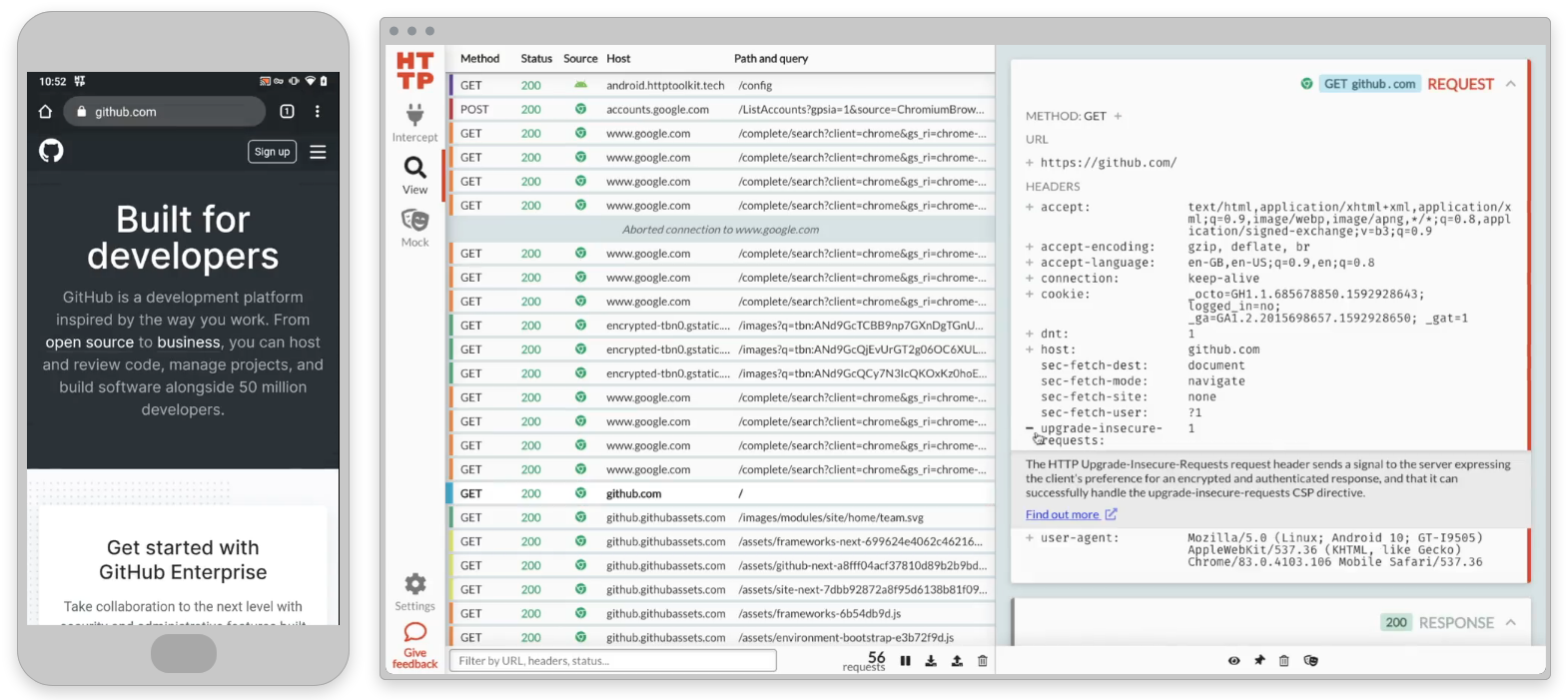Click the 200 status badge on response card
Screen dimensions: 1568x700
point(1395,622)
